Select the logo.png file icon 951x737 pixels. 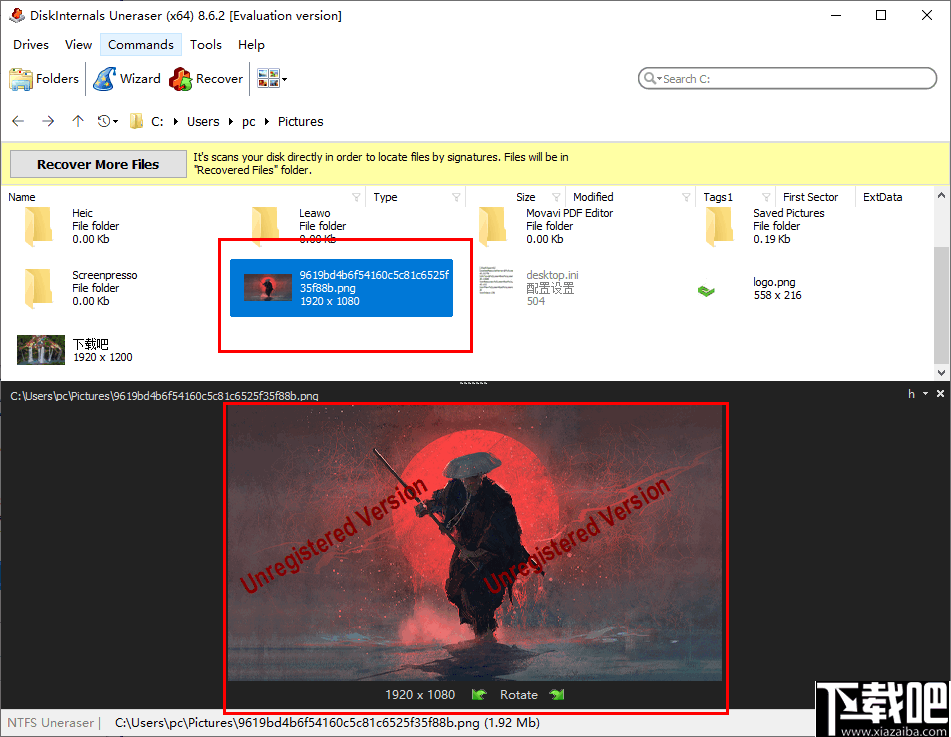click(x=706, y=291)
